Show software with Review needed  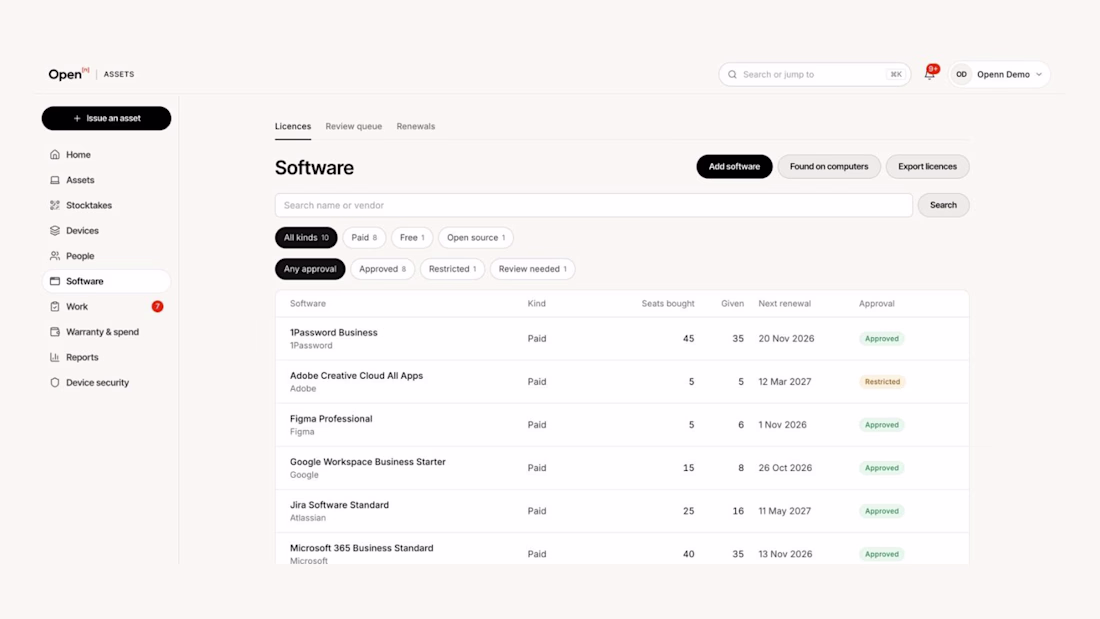pos(532,269)
